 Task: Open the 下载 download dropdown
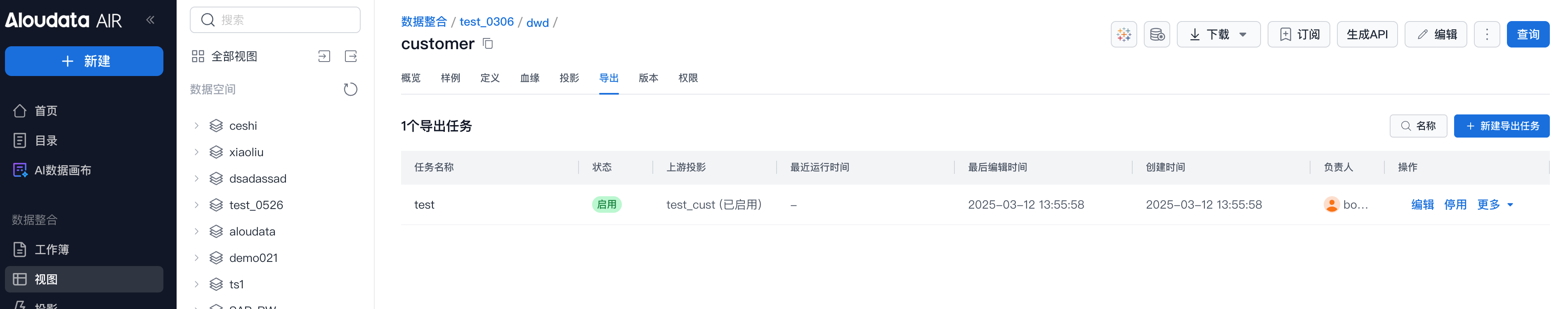pos(1218,35)
